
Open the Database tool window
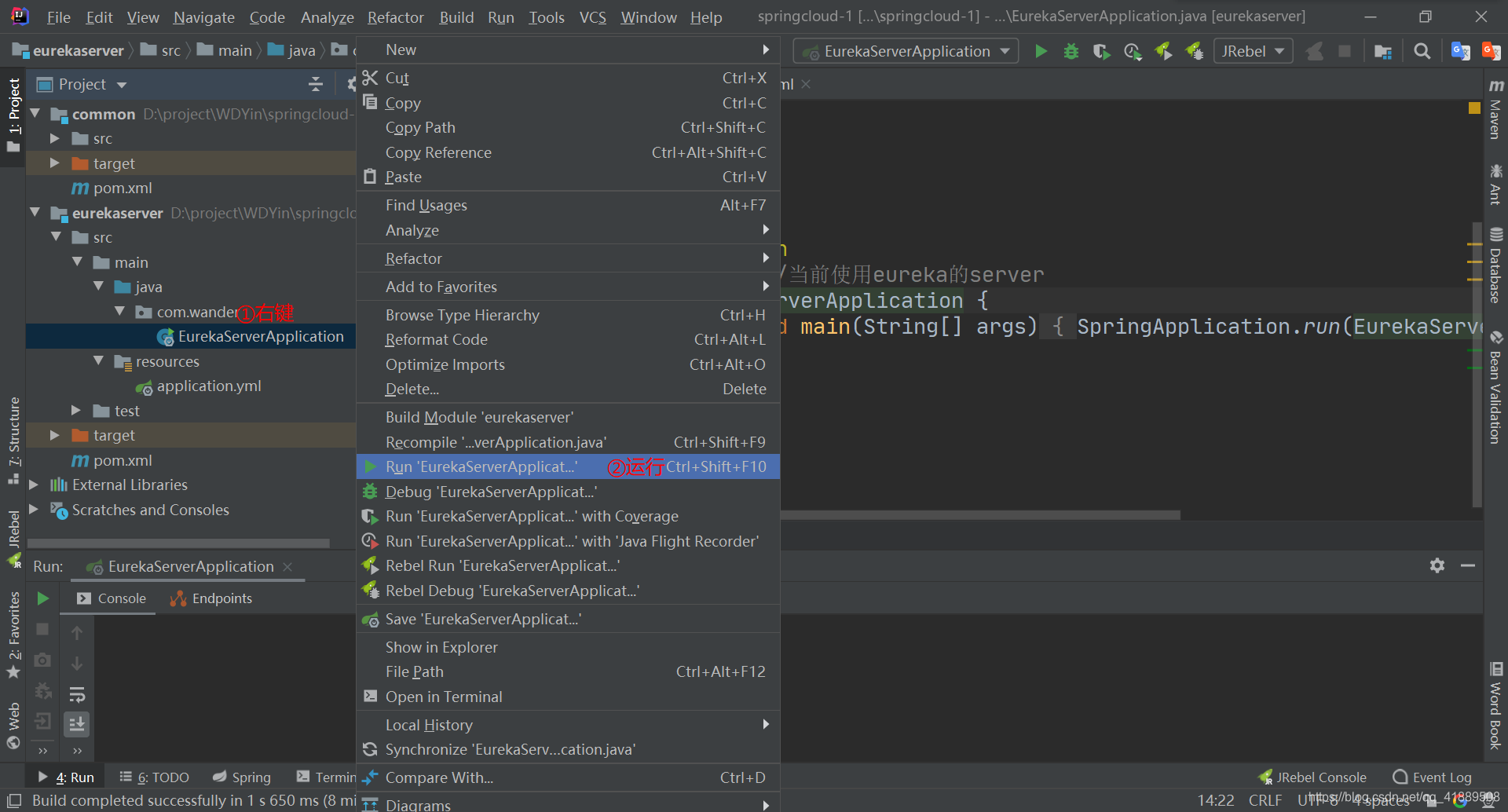[x=1495, y=265]
